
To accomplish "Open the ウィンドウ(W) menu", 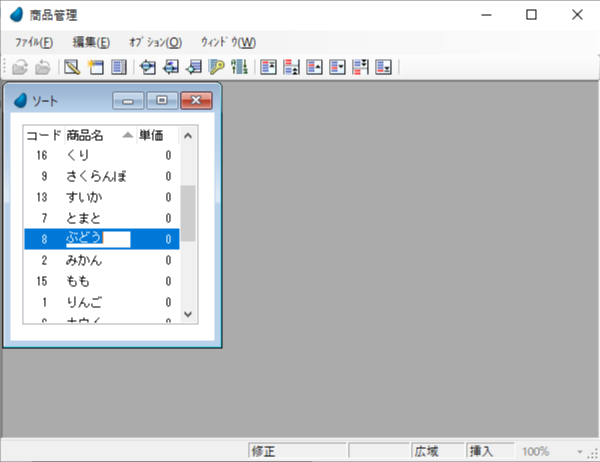I will (228, 42).
